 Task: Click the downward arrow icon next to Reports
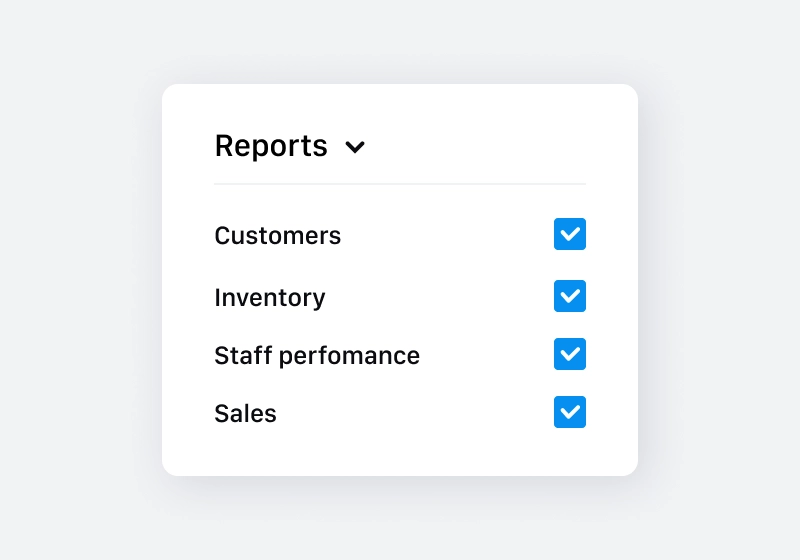click(355, 147)
